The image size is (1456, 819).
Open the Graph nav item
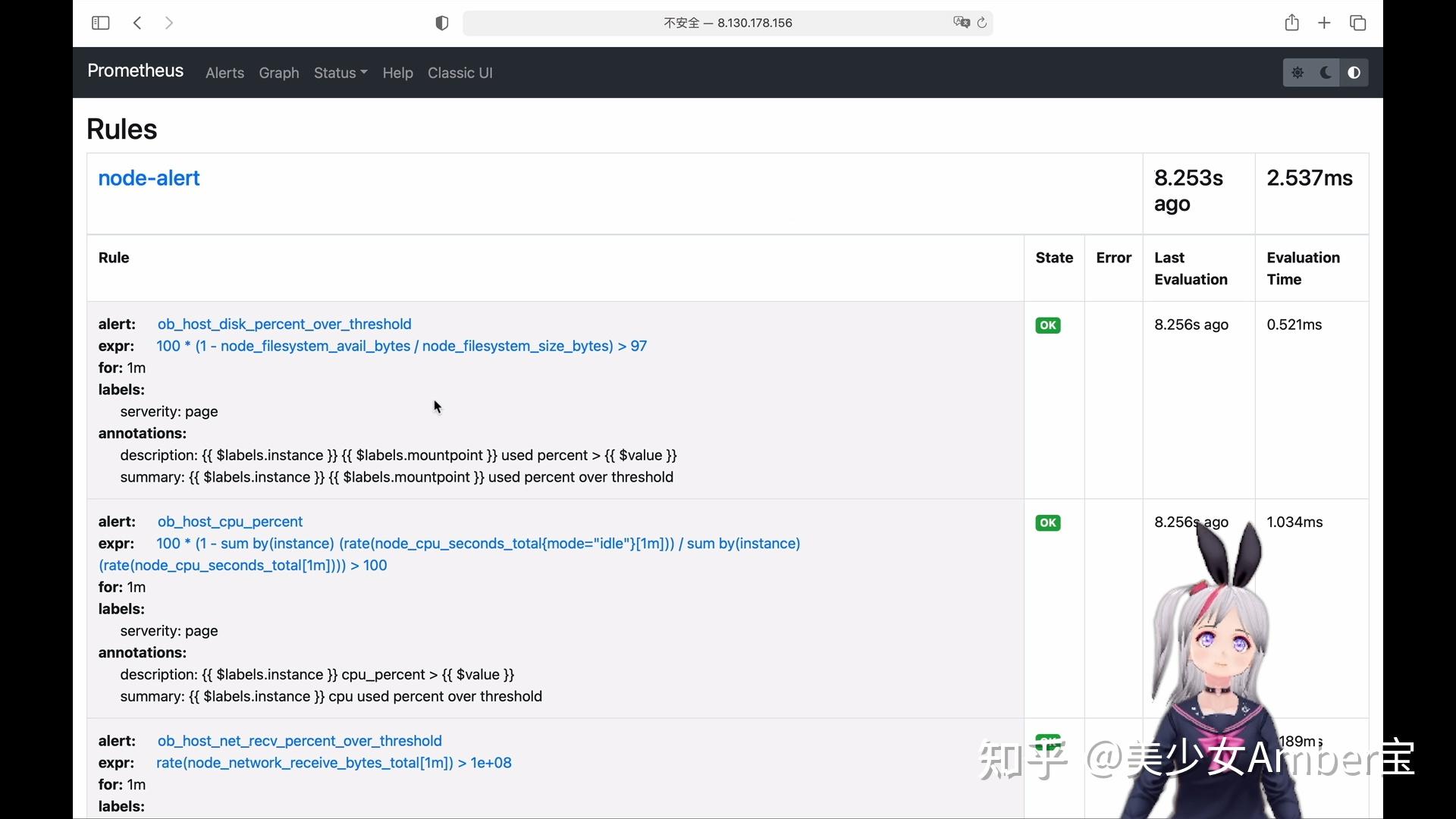click(x=279, y=73)
